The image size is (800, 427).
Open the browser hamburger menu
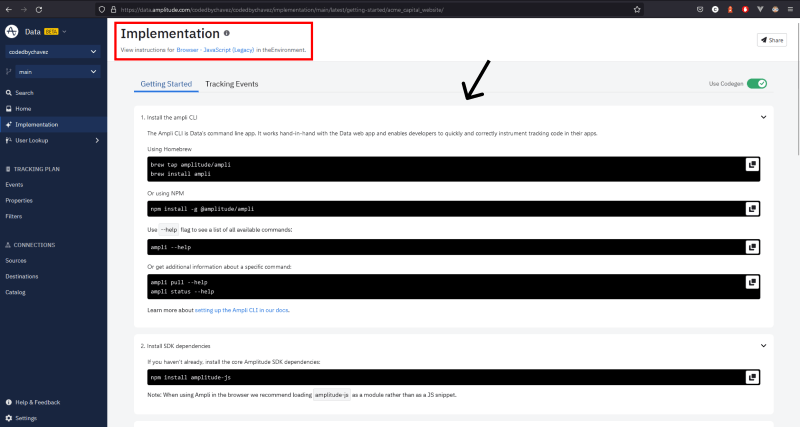(x=790, y=10)
